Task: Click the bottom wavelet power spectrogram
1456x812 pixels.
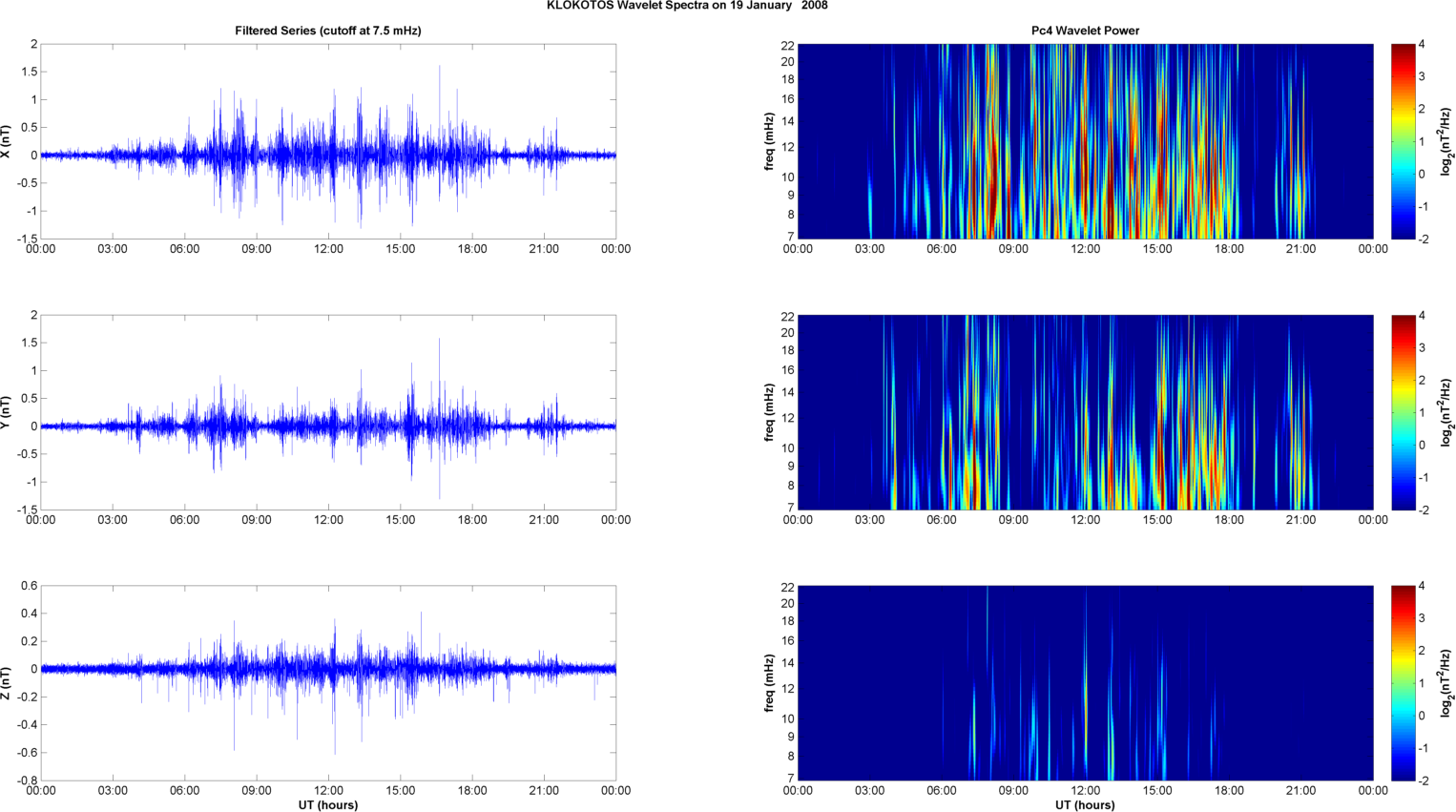Action: pos(1085,683)
